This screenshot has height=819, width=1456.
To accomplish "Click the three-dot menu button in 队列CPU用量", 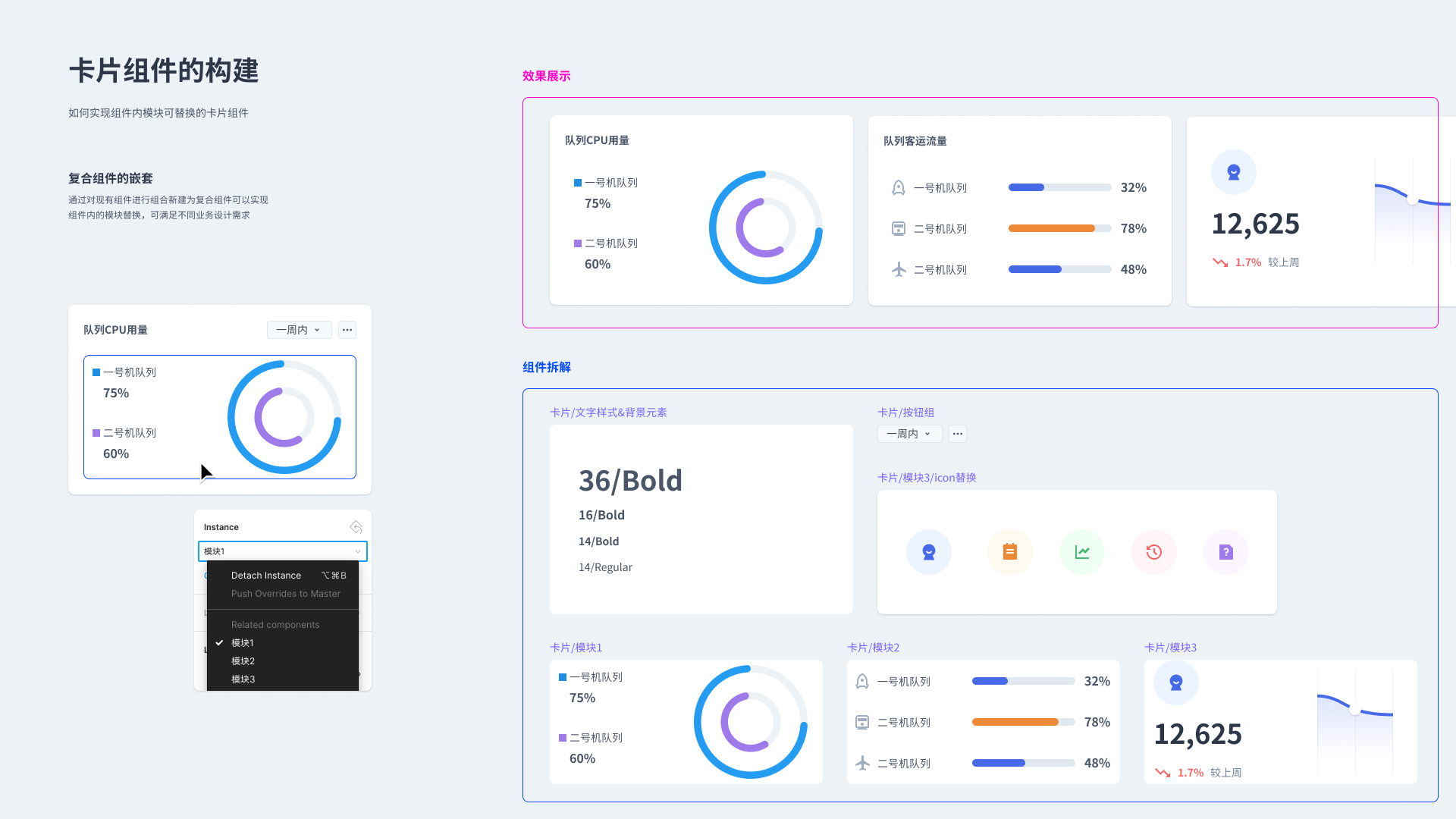I will coord(346,329).
